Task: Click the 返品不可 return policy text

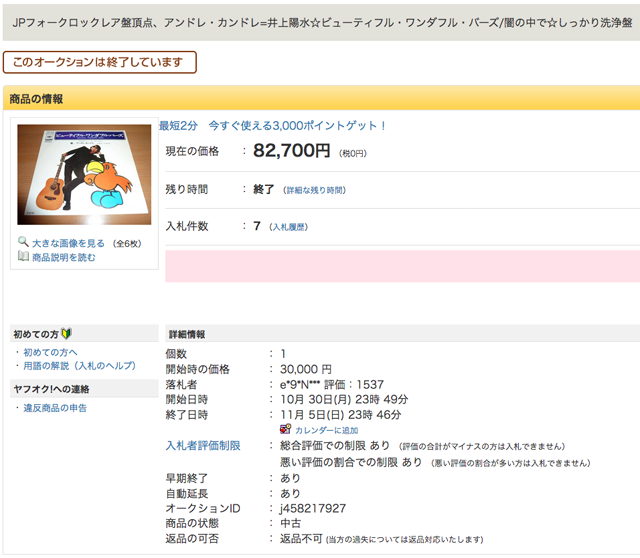Action: tap(301, 538)
